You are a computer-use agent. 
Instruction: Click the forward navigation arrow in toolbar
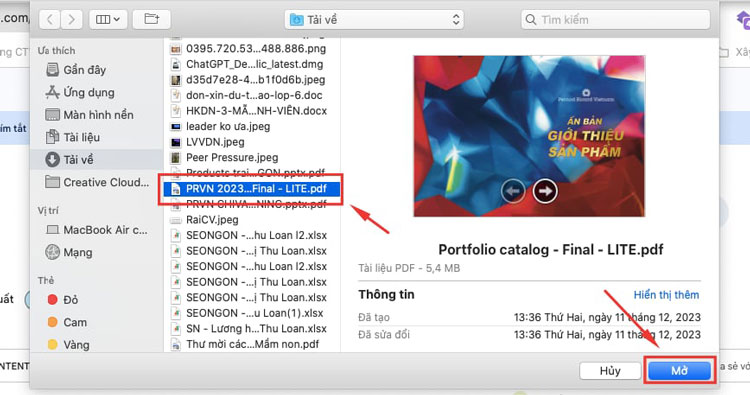[71, 20]
